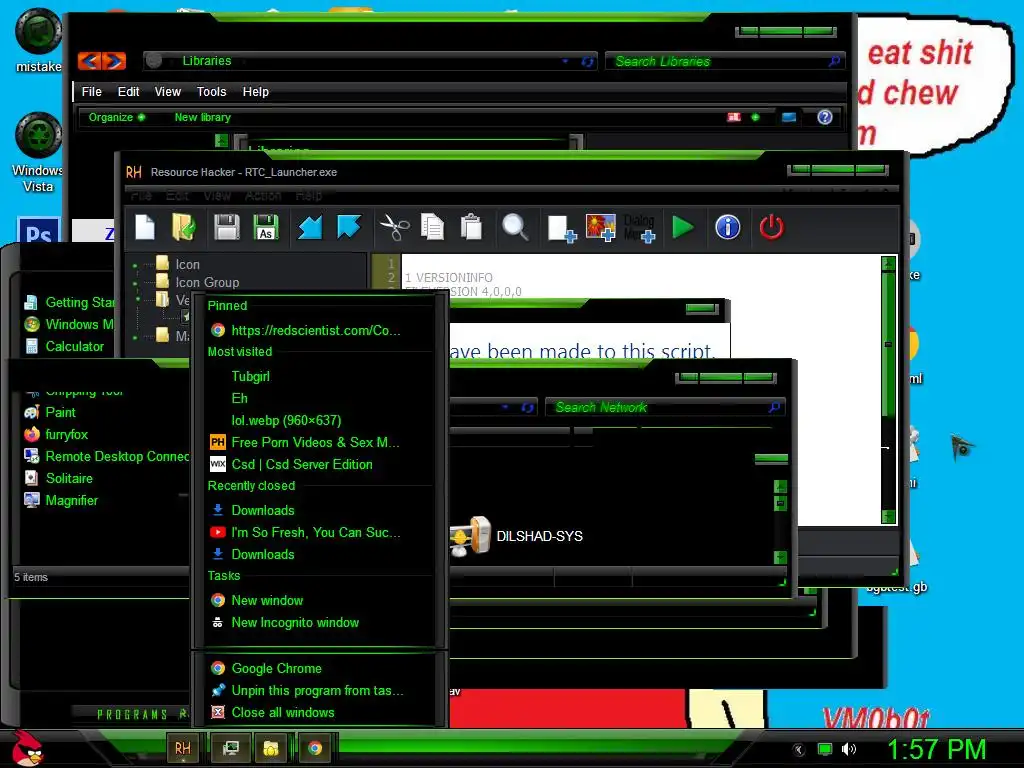This screenshot has width=1024, height=768.
Task: Open Windows Vista recycle desktop icon
Action: point(38,153)
